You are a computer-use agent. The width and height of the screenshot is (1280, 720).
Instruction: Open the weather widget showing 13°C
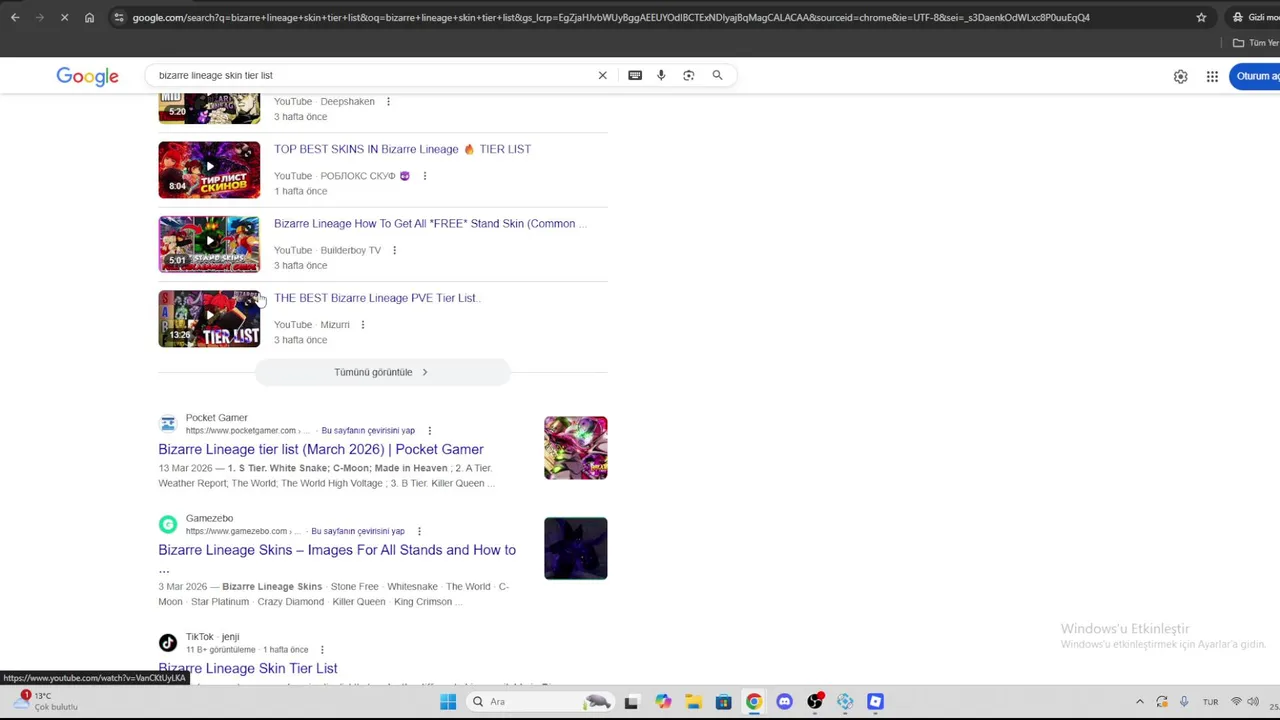[x=48, y=701]
